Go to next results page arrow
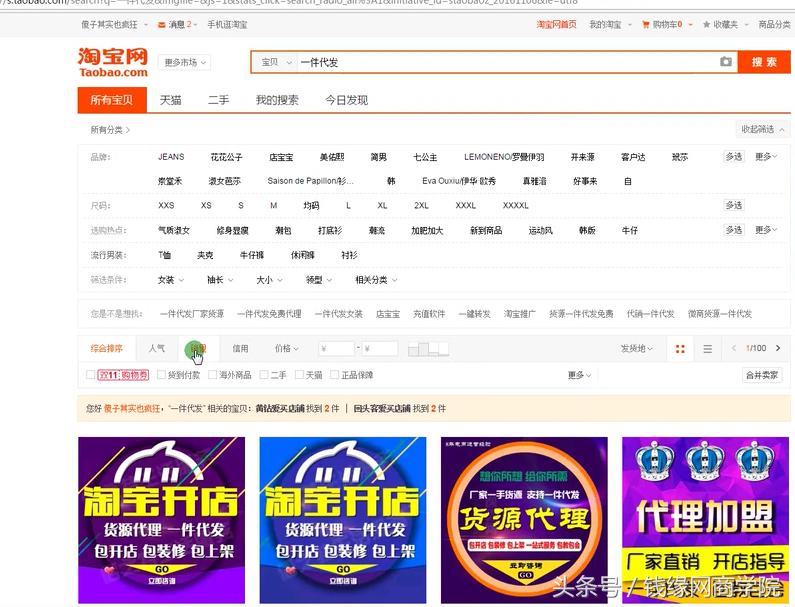Viewport: 795px width, 607px height. (778, 348)
